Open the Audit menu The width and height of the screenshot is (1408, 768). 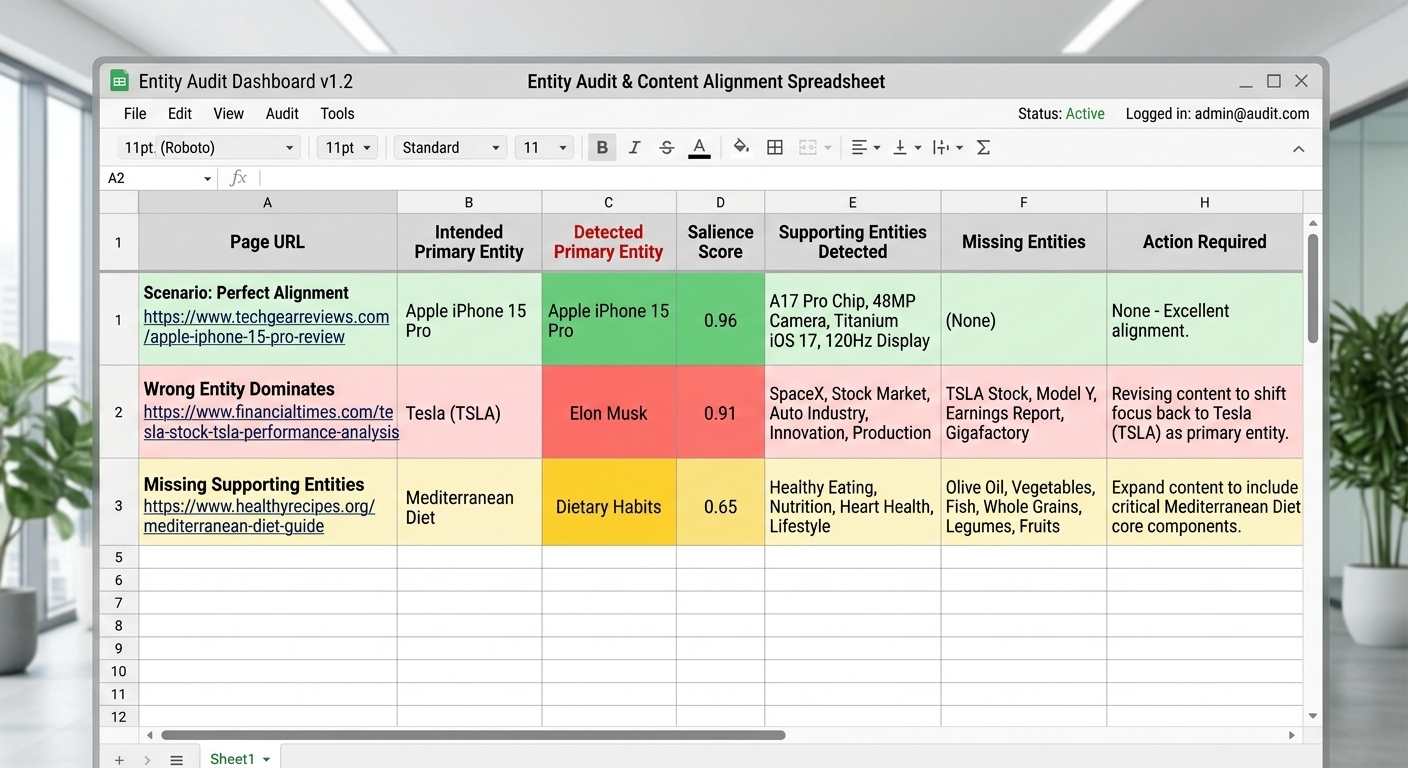pyautogui.click(x=281, y=113)
